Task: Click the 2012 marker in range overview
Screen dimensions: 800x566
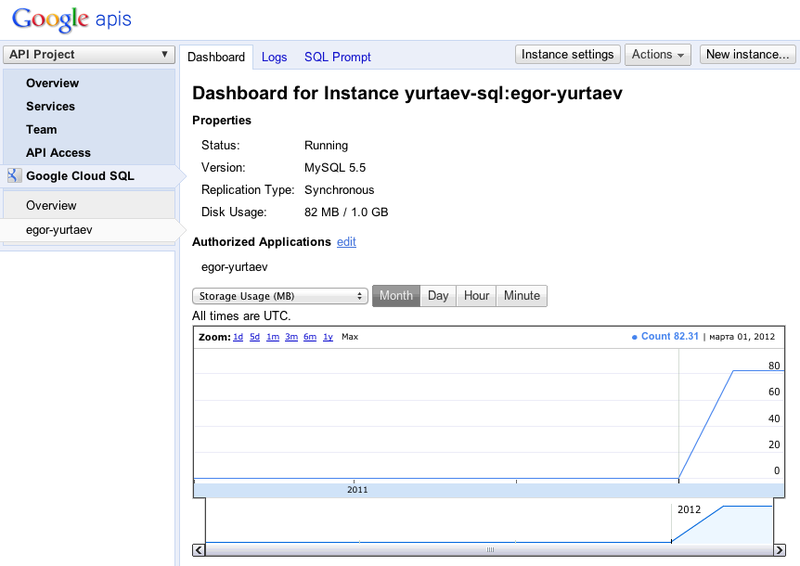Action: coord(689,509)
